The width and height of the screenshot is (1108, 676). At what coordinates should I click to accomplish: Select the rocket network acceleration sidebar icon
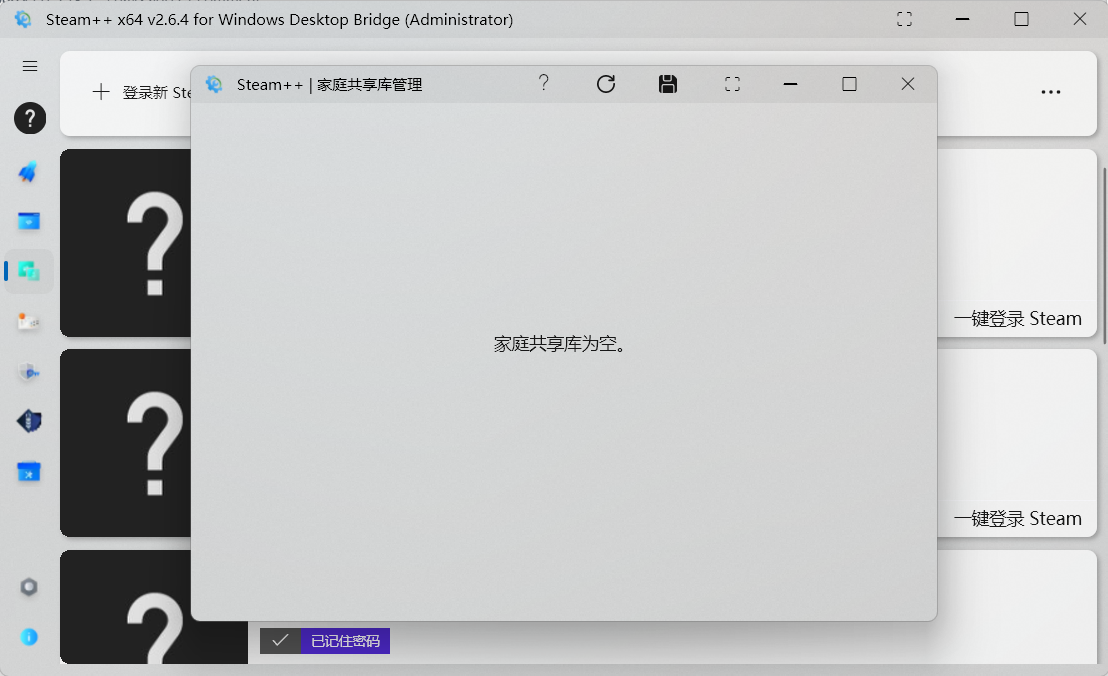(28, 172)
